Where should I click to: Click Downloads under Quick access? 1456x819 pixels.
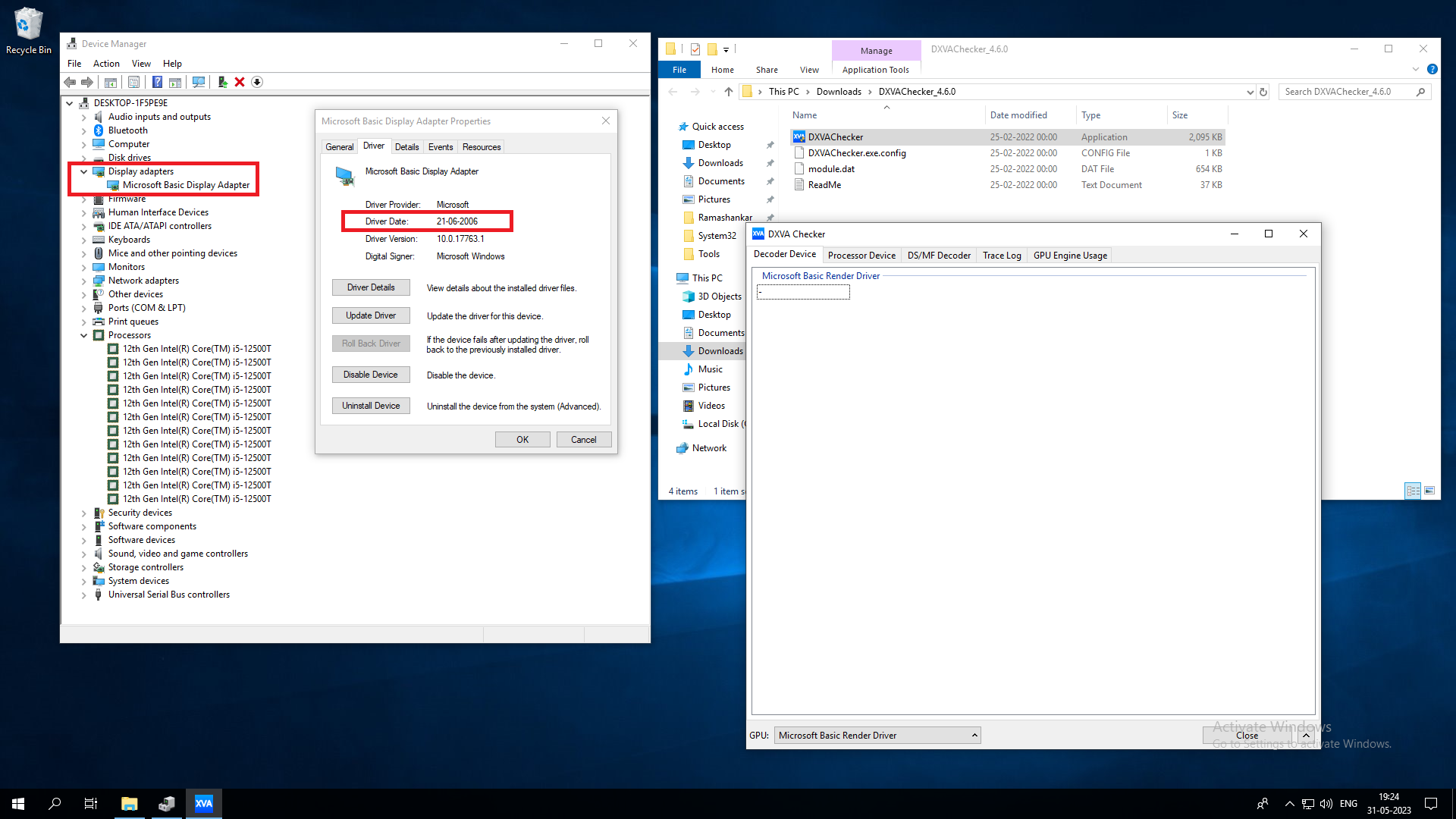point(720,163)
